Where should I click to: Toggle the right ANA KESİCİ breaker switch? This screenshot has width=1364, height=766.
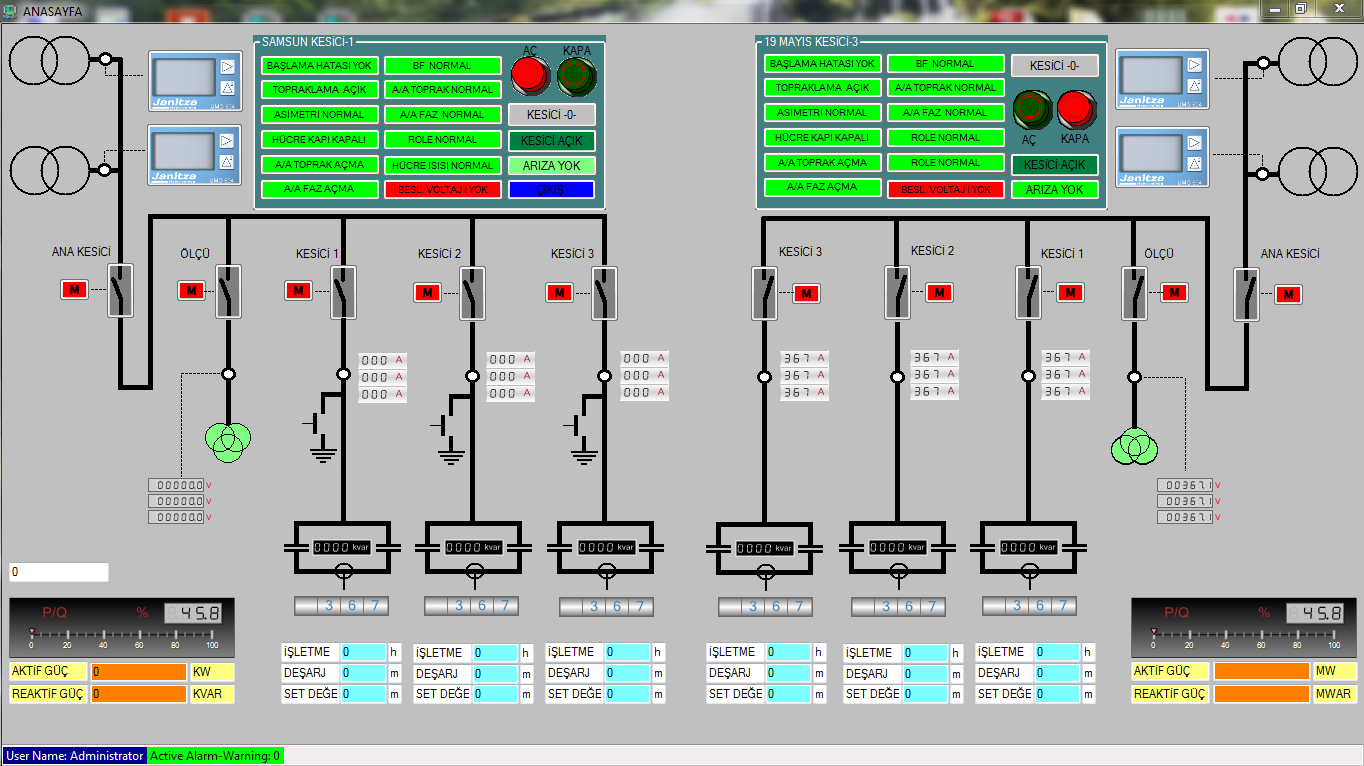point(1246,294)
